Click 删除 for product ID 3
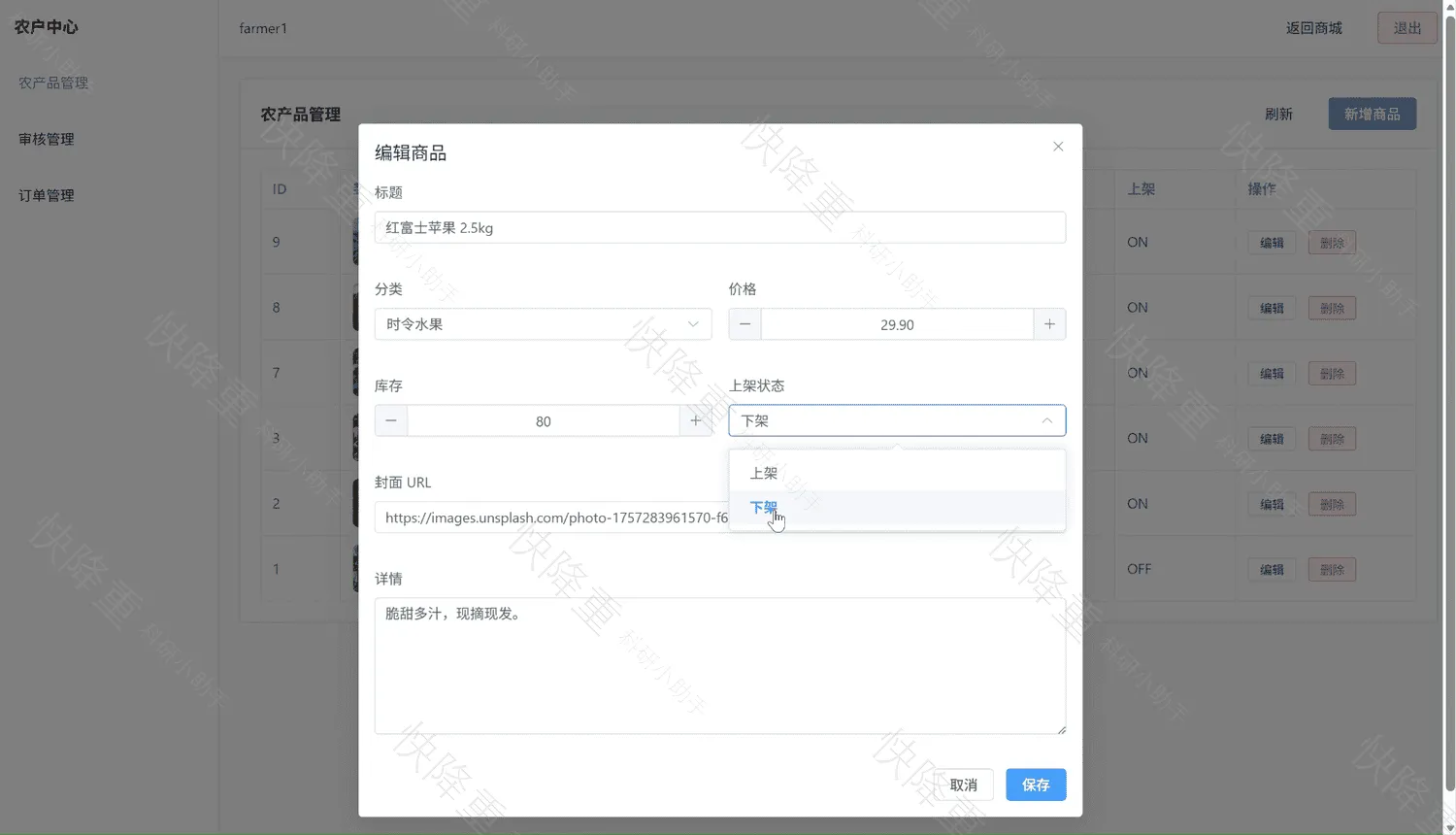The image size is (1456, 835). [x=1332, y=439]
